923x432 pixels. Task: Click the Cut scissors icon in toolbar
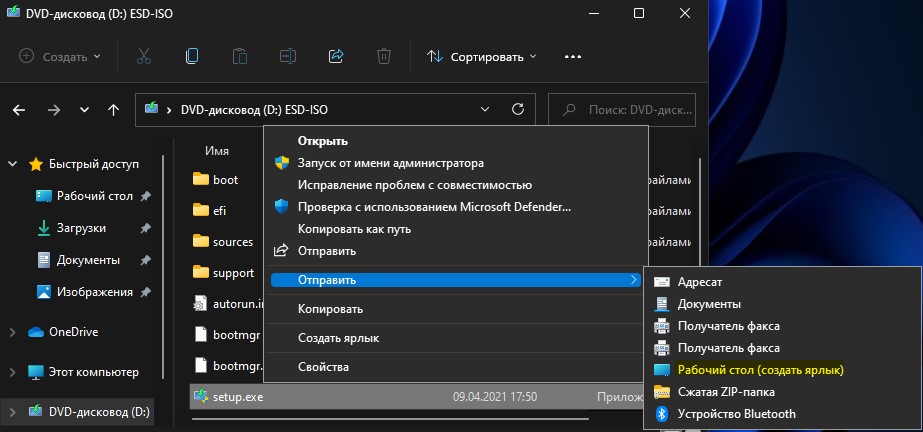[144, 57]
